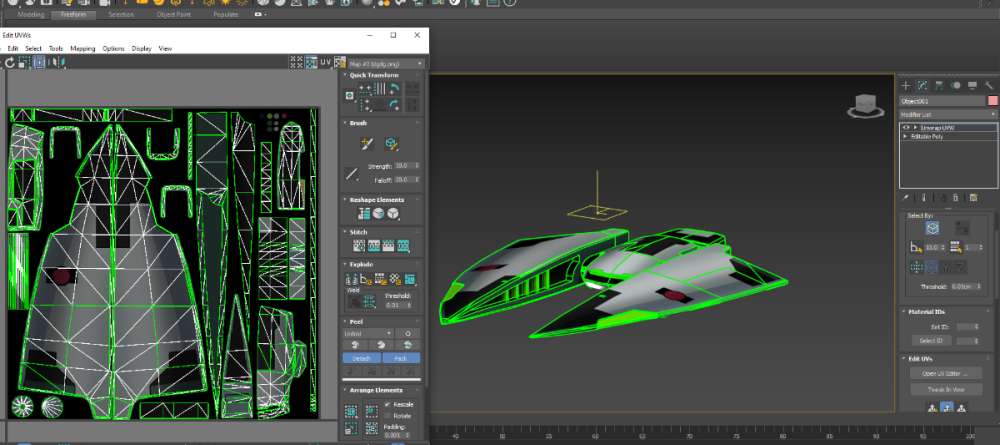Toggle visibility eye of Unwrap UVW modifier
Image resolution: width=1000 pixels, height=445 pixels.
point(906,128)
